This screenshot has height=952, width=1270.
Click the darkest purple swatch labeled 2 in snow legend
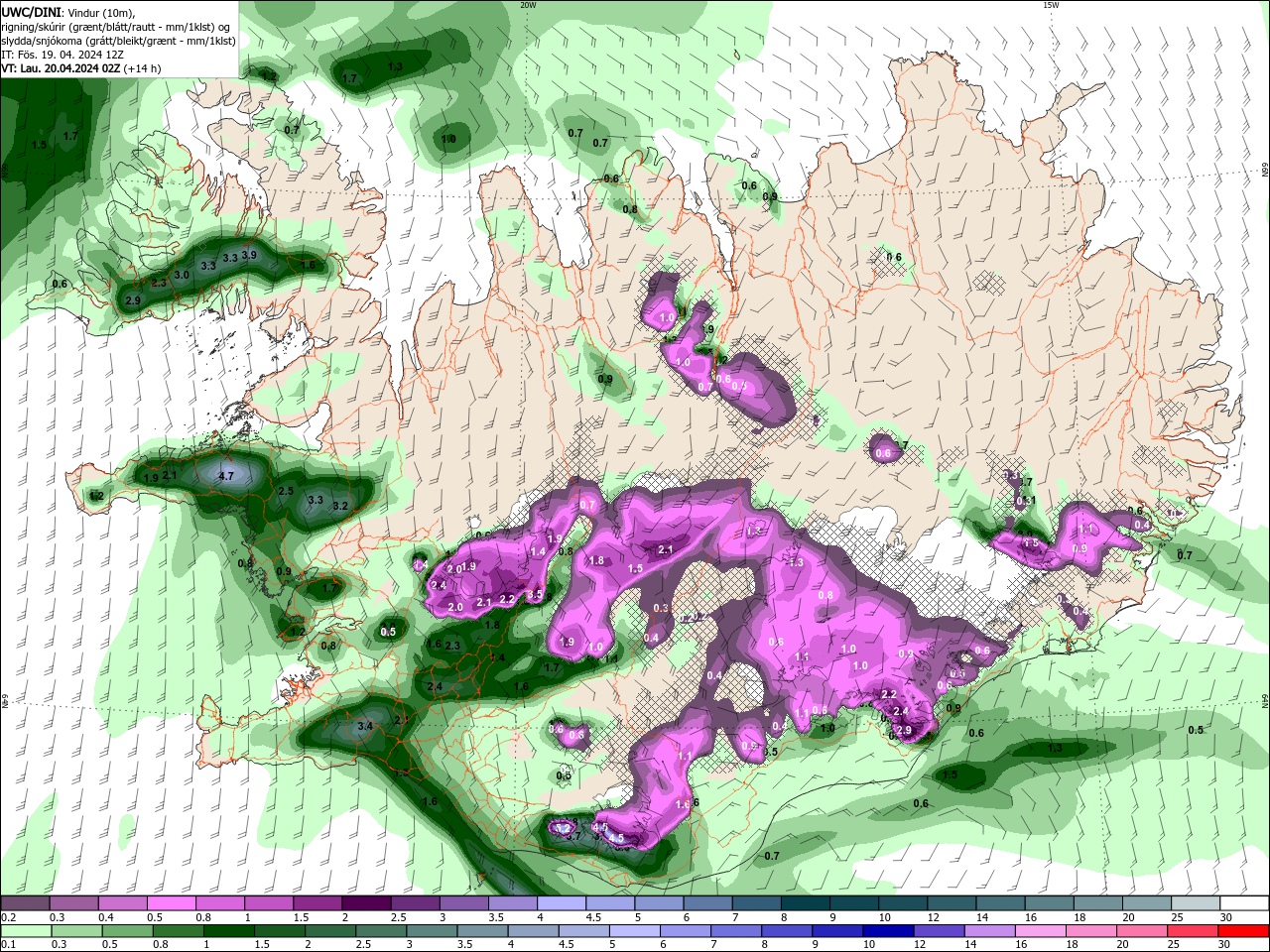(366, 903)
